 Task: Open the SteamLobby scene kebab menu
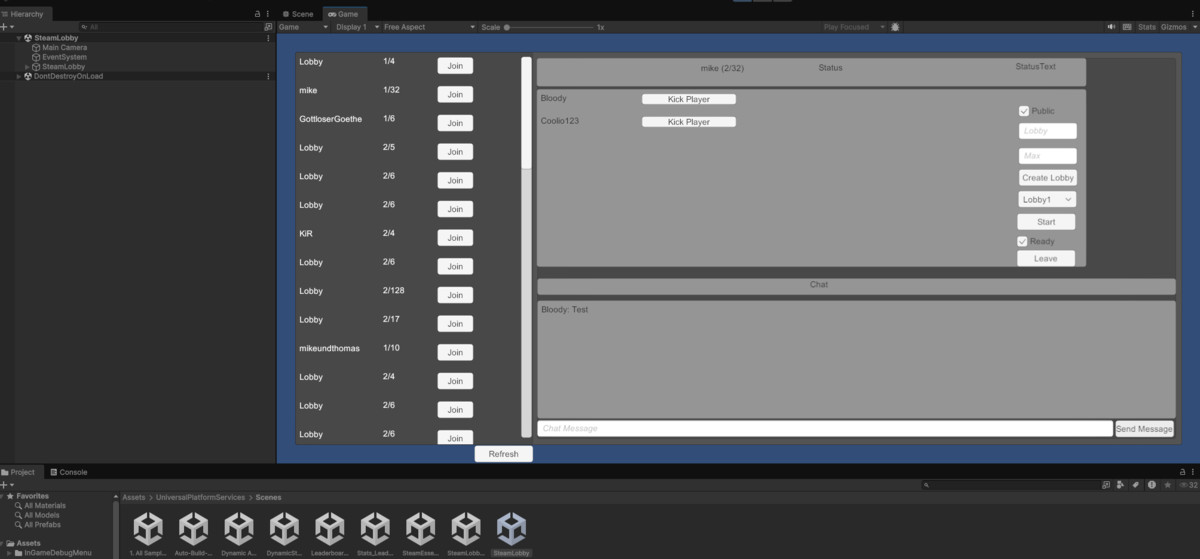tap(267, 38)
